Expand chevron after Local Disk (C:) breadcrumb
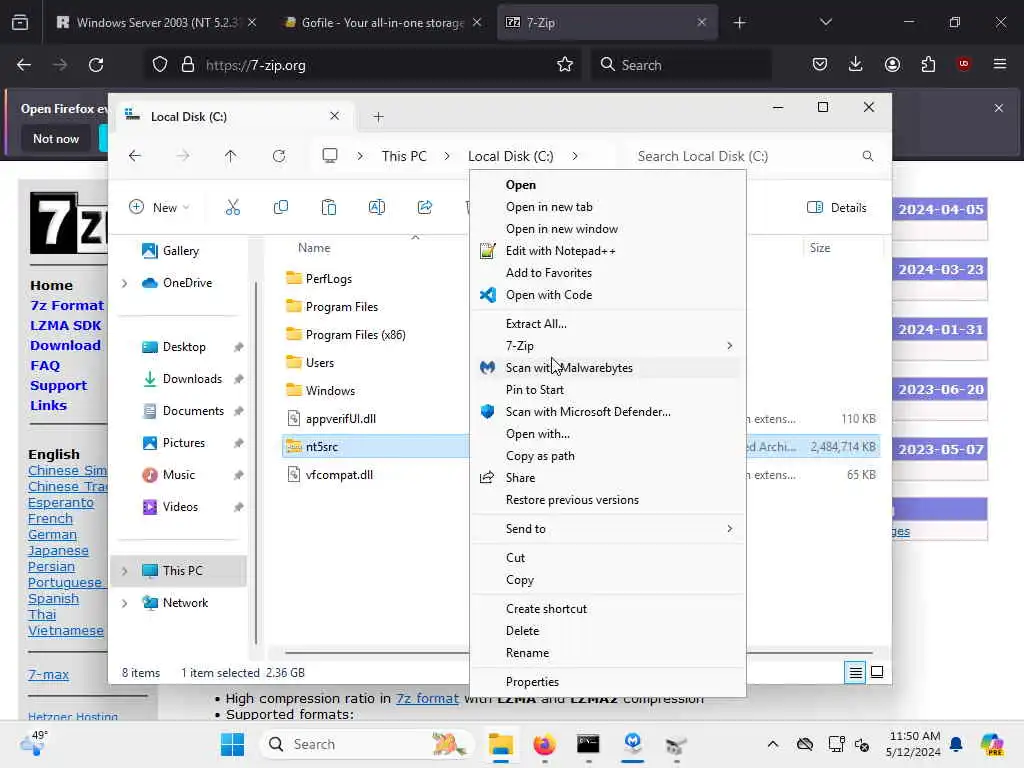The image size is (1024, 768). coord(575,156)
